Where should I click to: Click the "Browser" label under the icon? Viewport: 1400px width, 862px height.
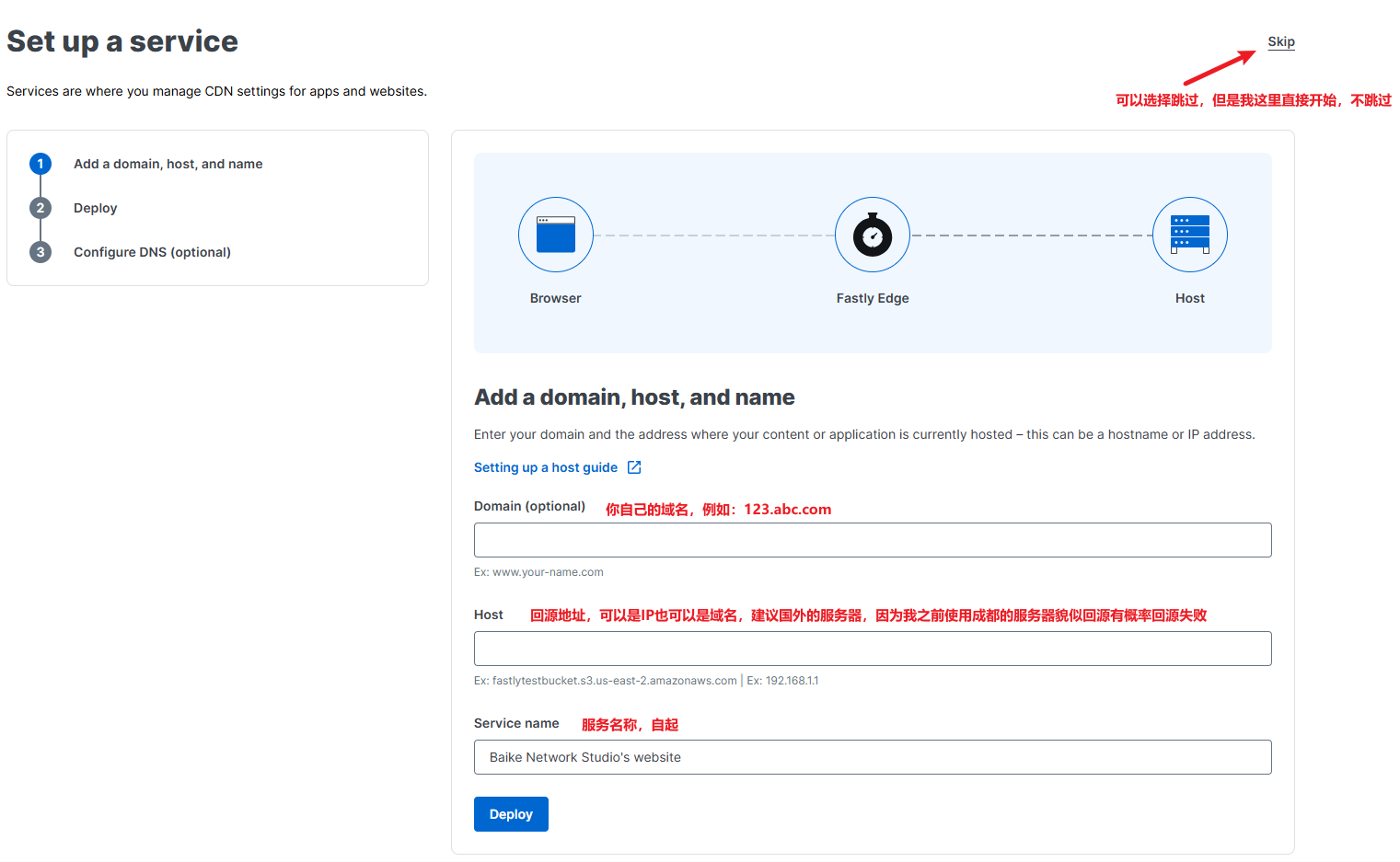click(556, 298)
